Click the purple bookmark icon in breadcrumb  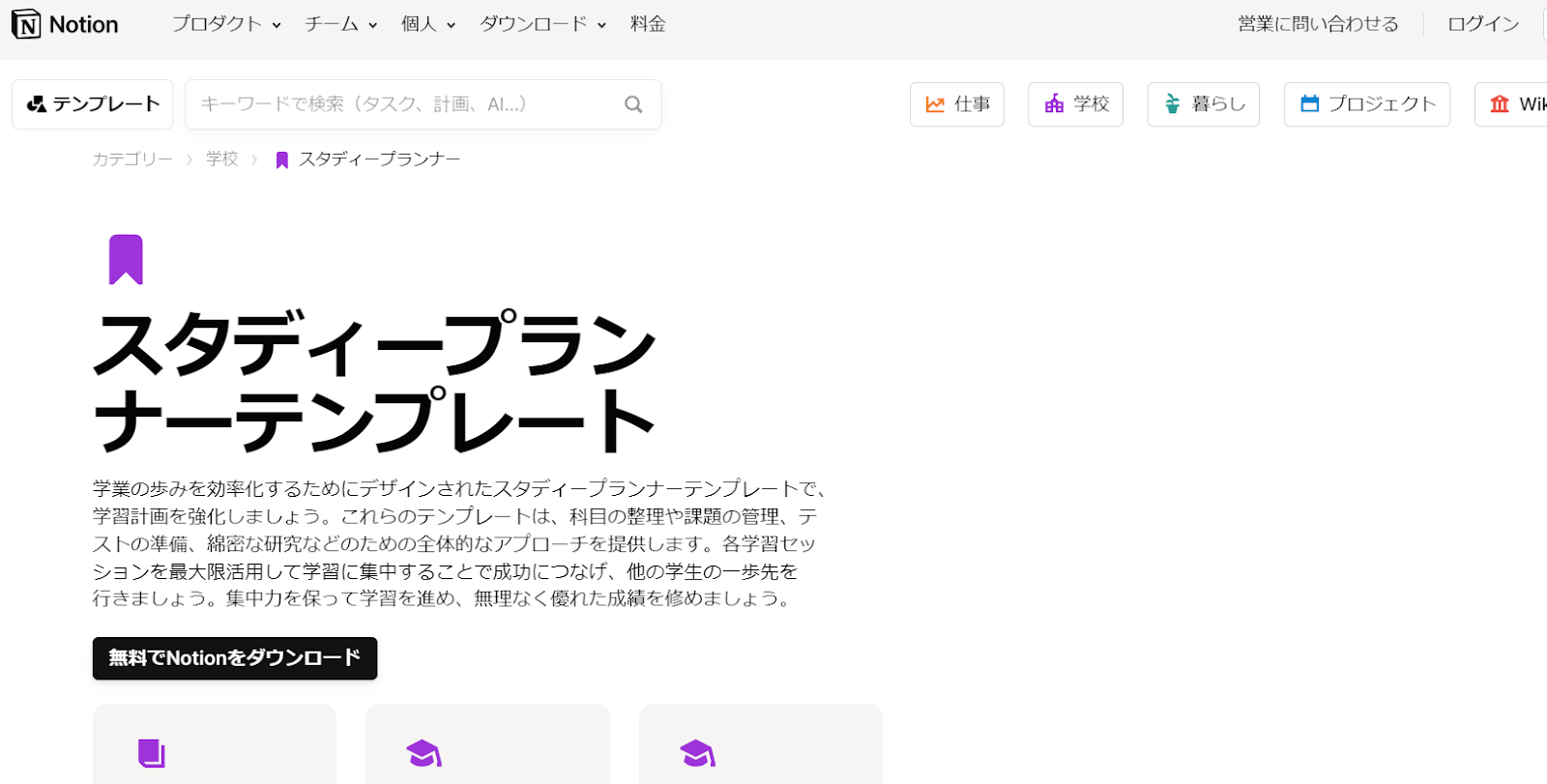[281, 160]
